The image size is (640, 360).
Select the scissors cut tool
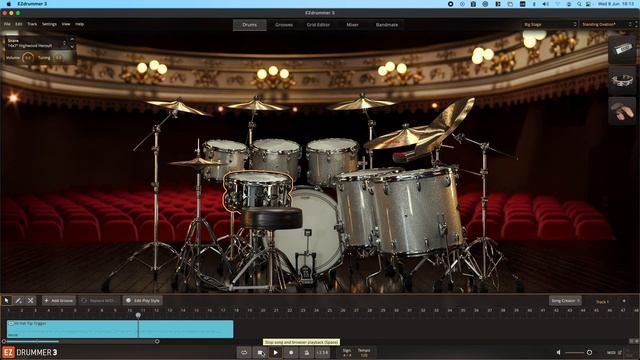(x=30, y=300)
